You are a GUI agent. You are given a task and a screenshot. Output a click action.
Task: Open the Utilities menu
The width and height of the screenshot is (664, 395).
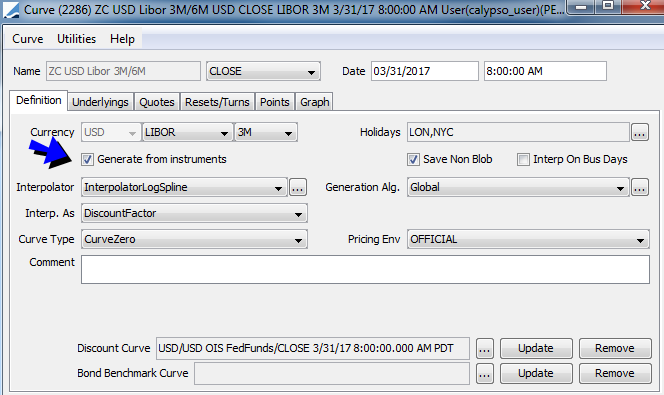point(77,39)
